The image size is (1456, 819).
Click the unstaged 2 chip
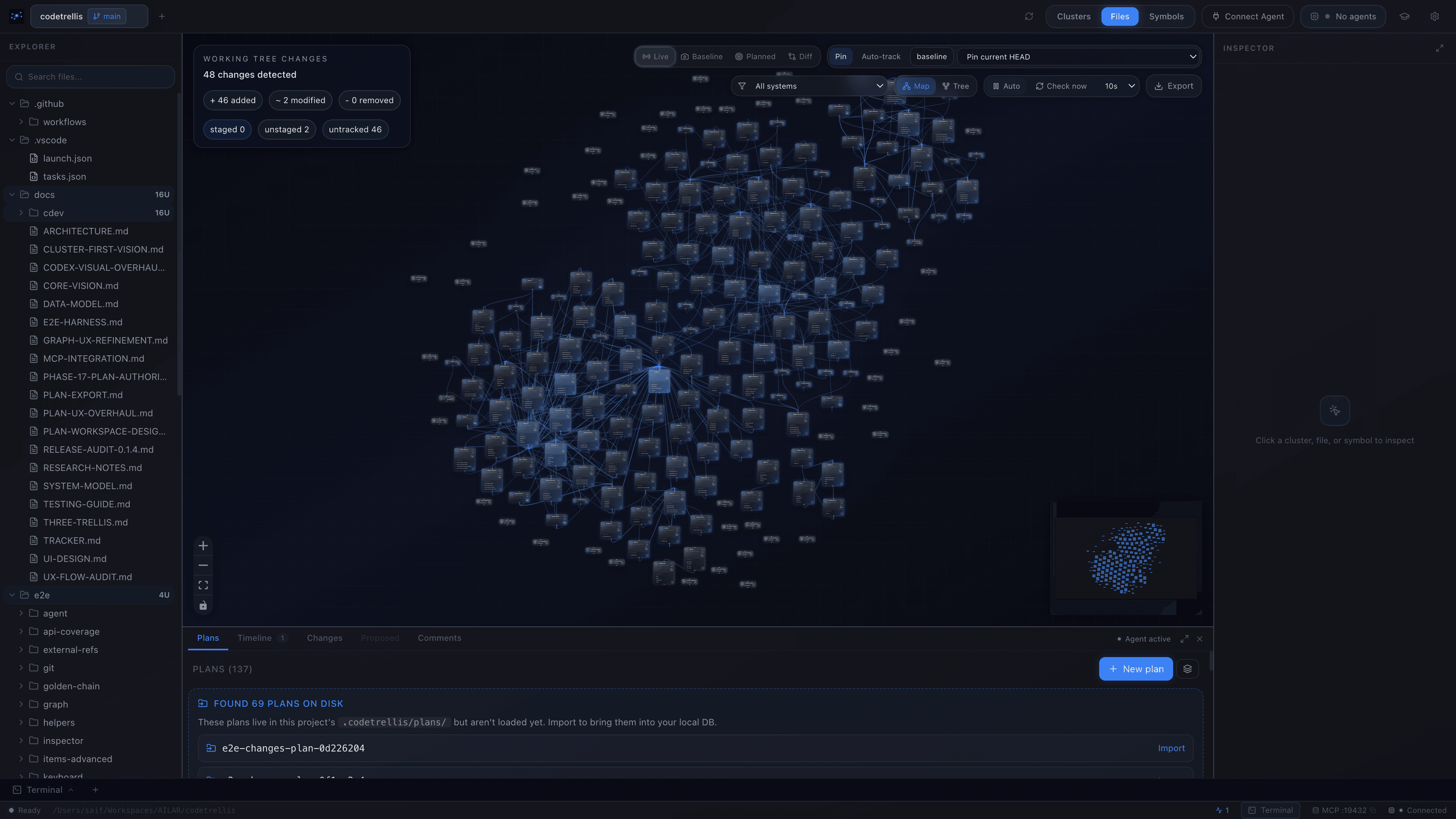(287, 129)
